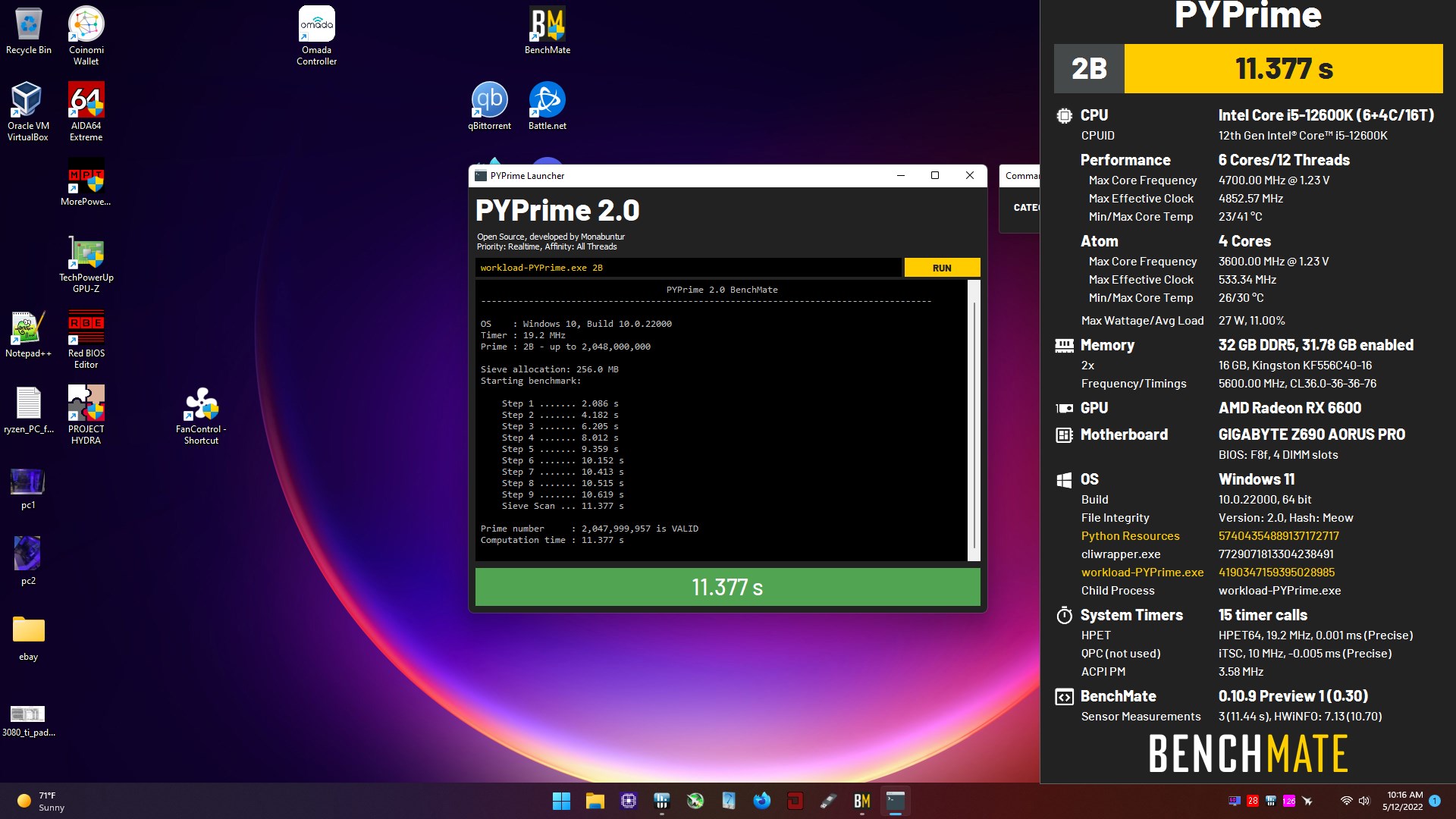The image size is (1456, 819).
Task: Click the BenchMate code icon beside version
Action: coord(1064,696)
